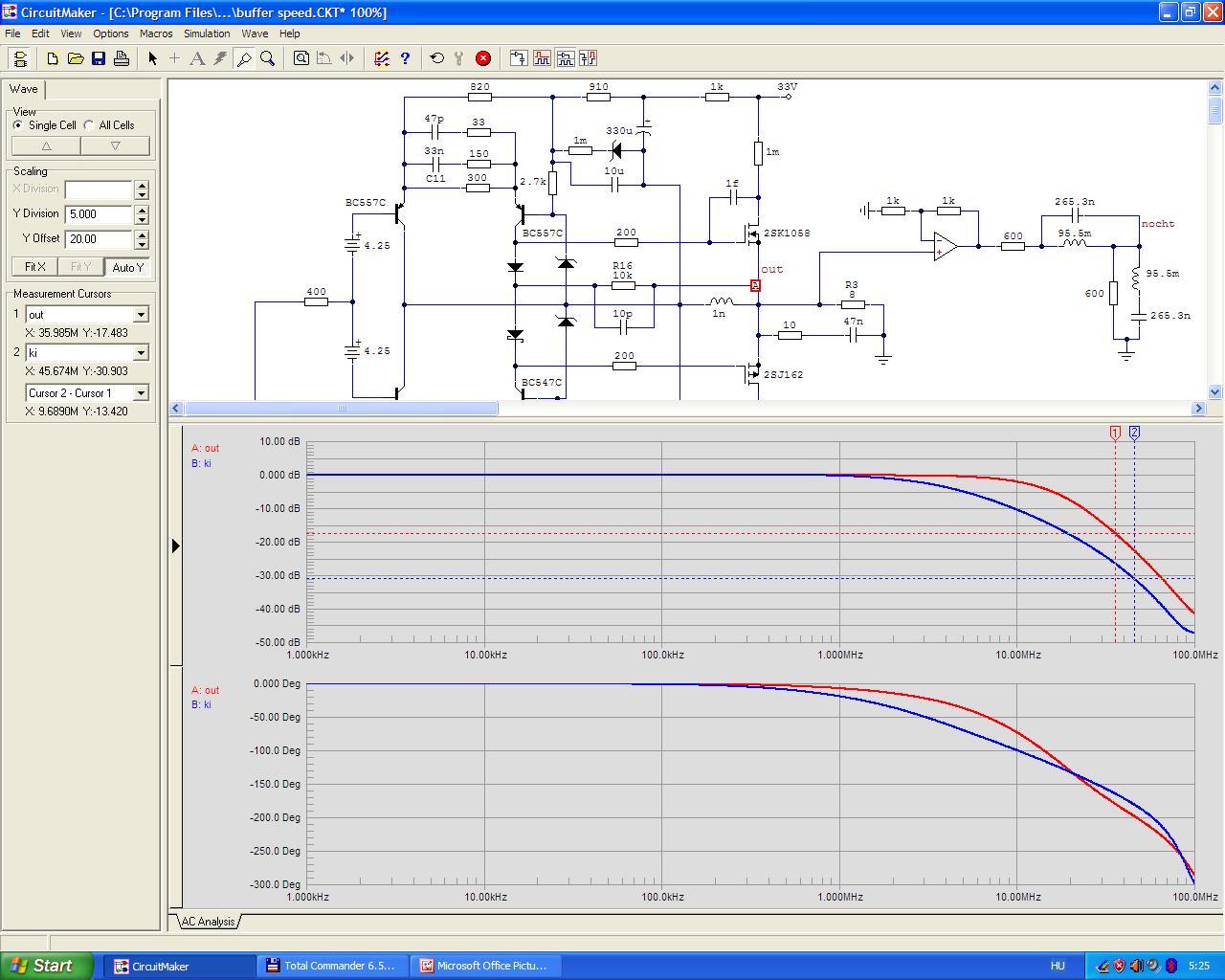The image size is (1225, 980).
Task: Click the Print toolbar icon
Action: (x=122, y=58)
